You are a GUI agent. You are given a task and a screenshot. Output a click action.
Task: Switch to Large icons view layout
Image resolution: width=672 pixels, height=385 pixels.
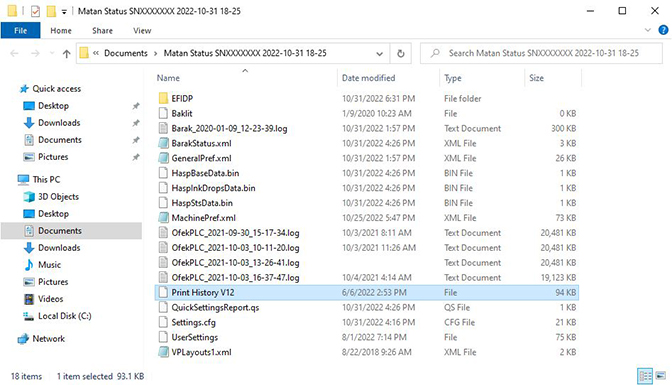tap(661, 376)
